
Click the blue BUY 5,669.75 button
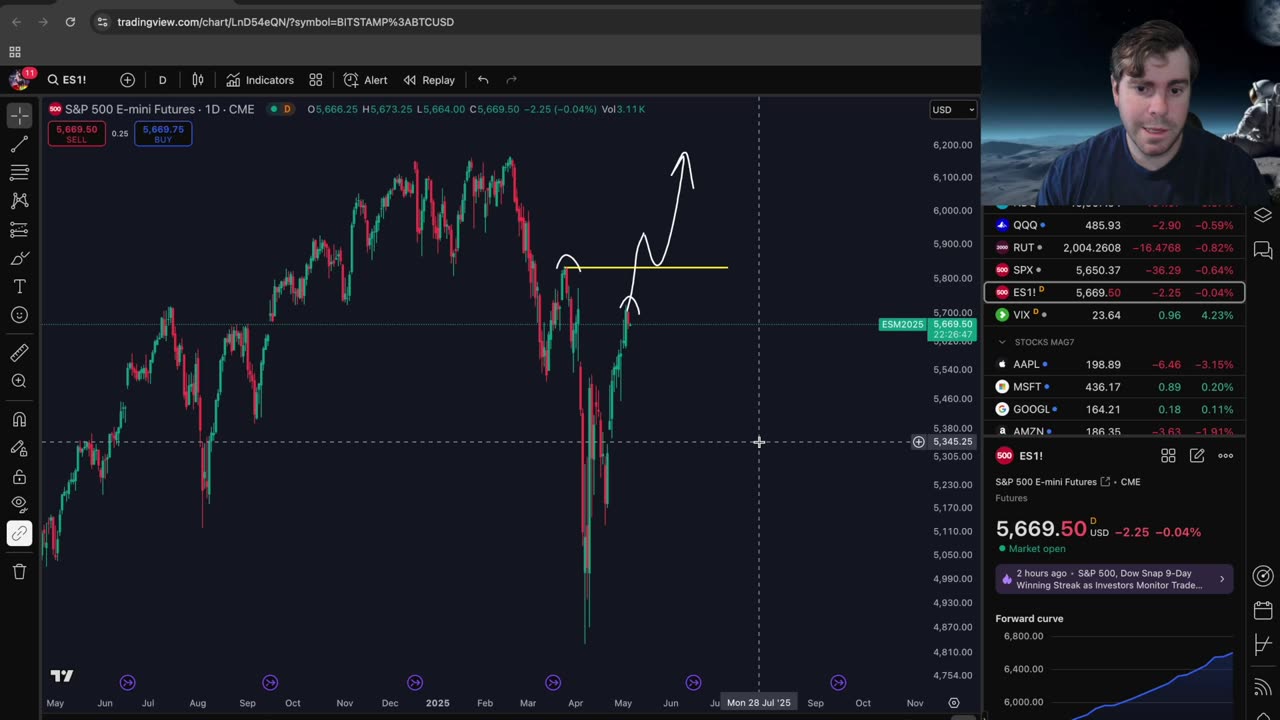coord(163,134)
